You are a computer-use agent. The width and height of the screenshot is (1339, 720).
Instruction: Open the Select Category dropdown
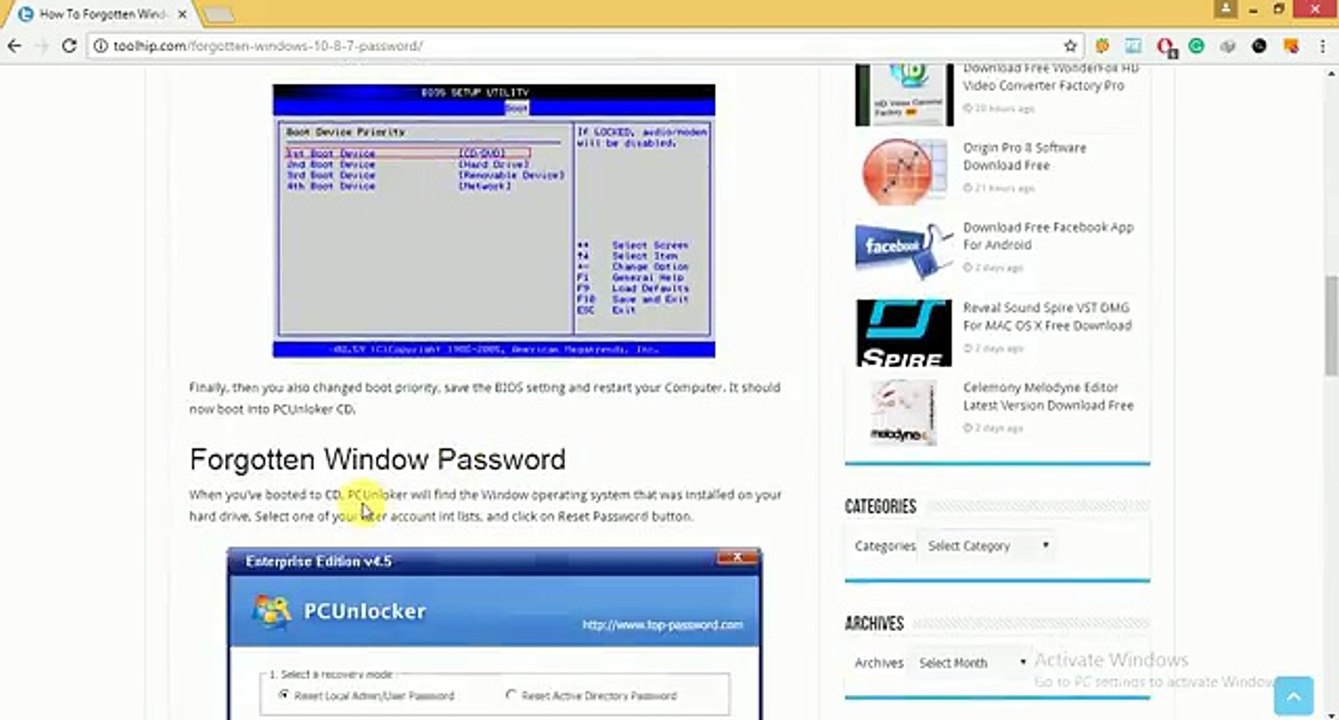coord(988,546)
